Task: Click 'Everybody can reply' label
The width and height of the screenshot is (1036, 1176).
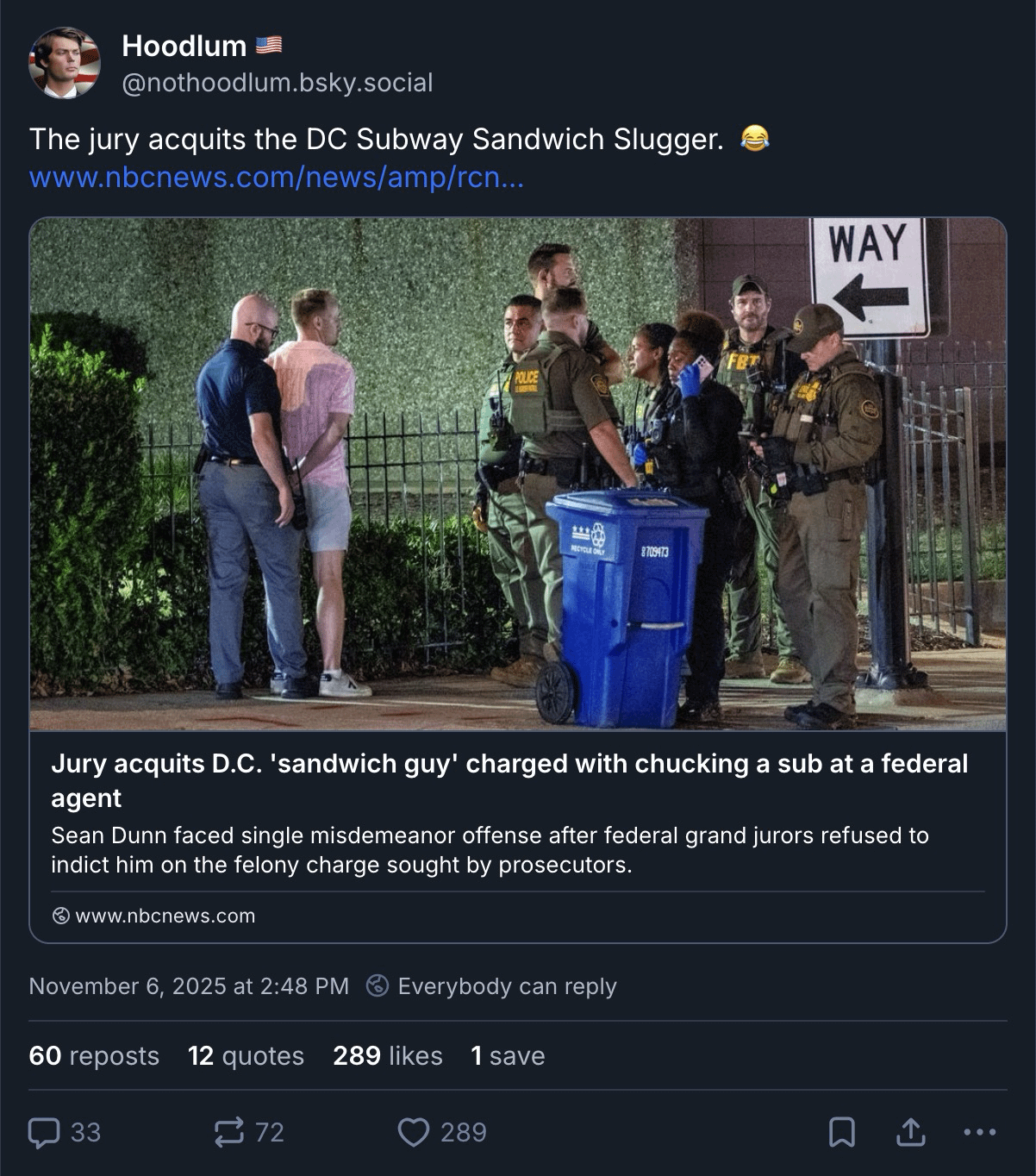Action: click(507, 986)
